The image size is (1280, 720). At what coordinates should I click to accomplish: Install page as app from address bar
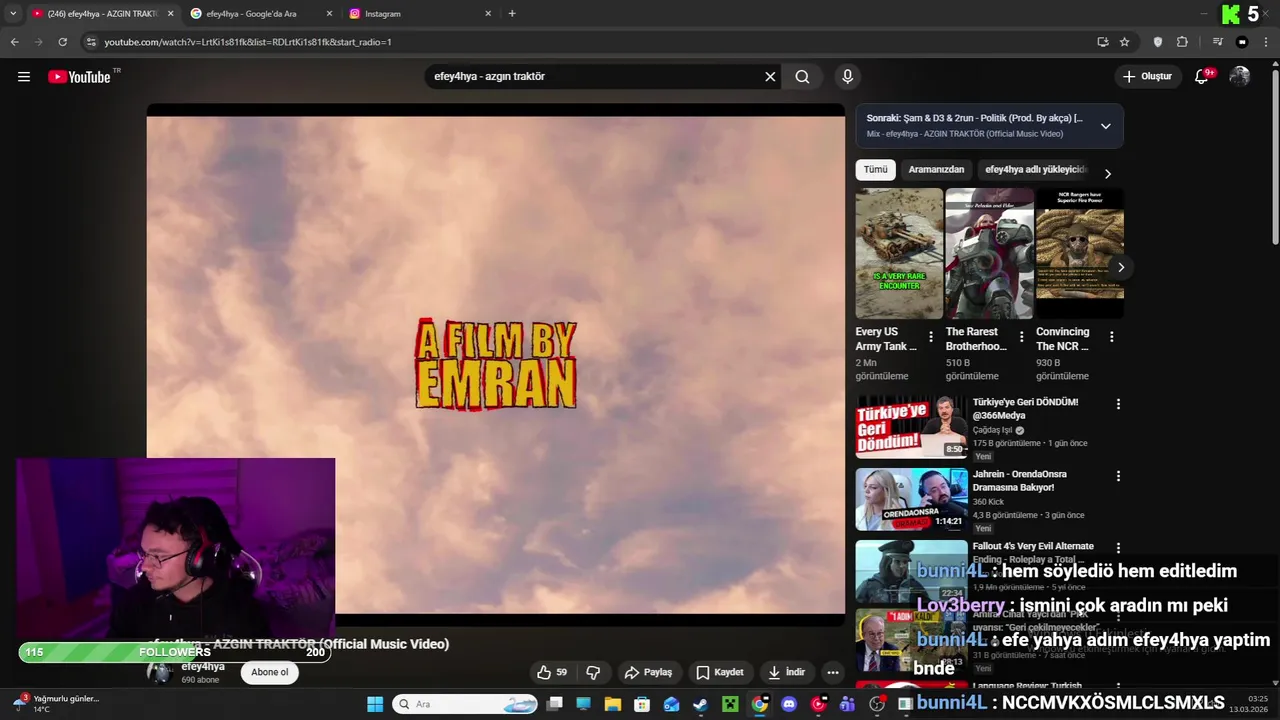click(x=1103, y=42)
